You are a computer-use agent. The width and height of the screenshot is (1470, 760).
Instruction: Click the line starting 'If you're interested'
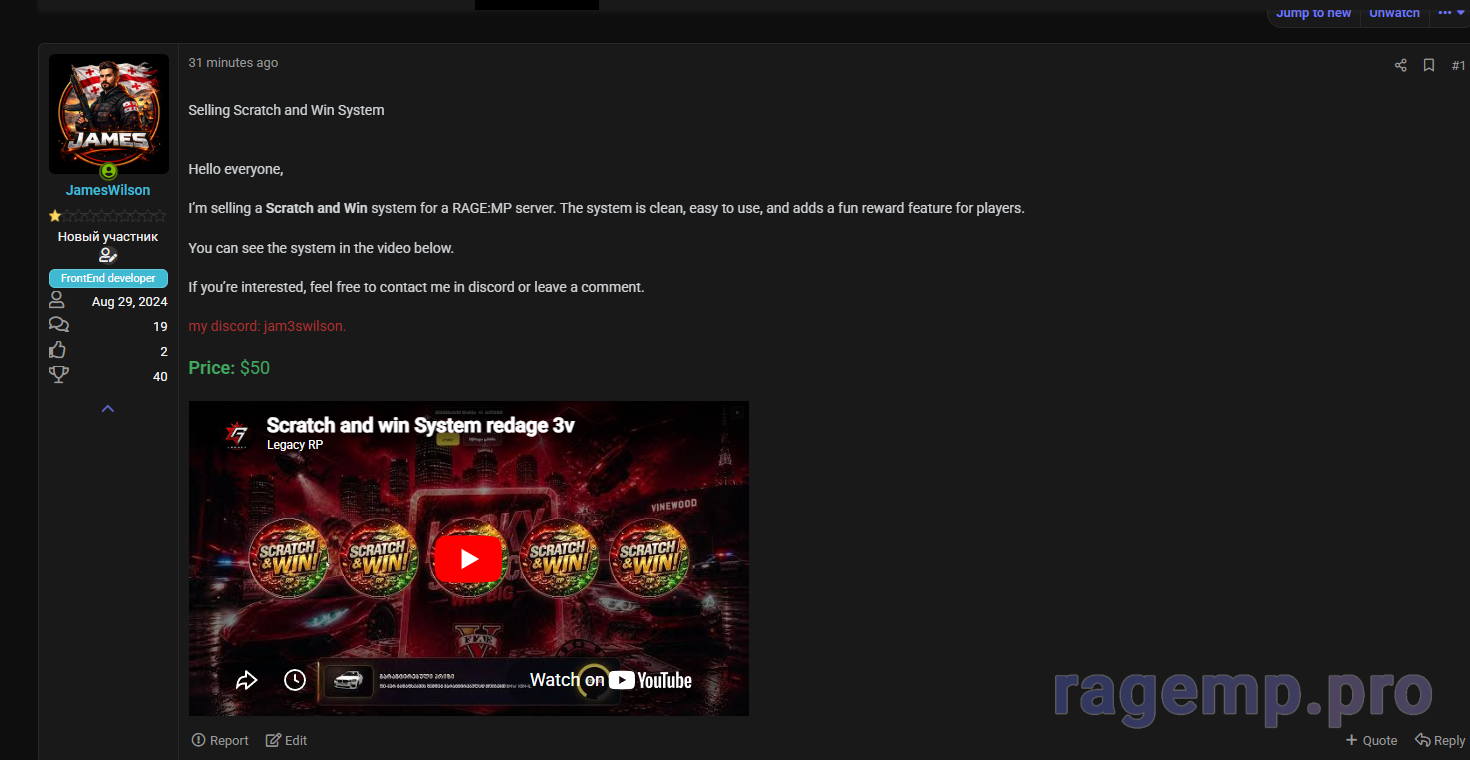pyautogui.click(x=416, y=287)
